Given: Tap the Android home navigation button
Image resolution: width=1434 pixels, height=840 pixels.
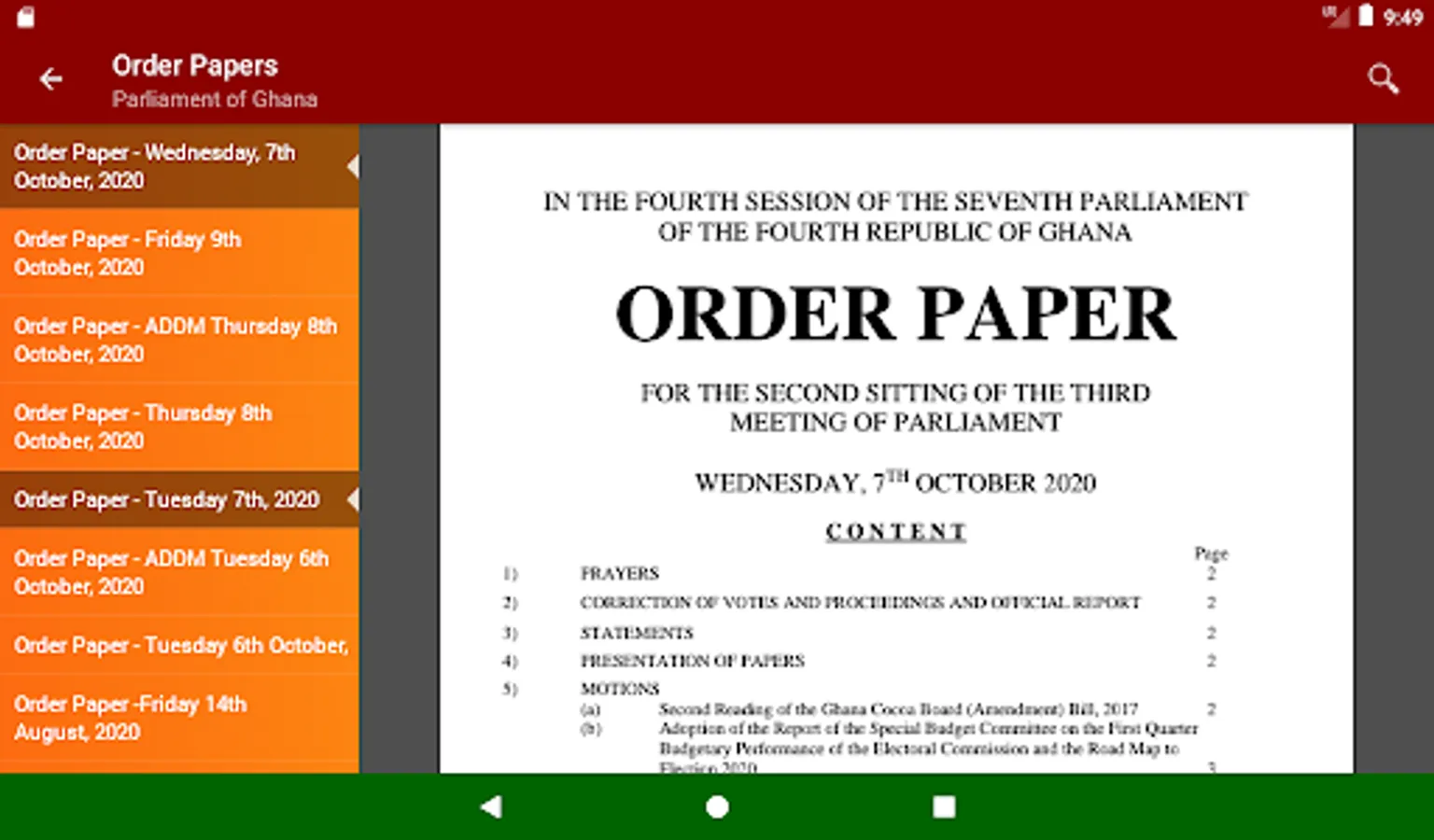Looking at the screenshot, I should (717, 807).
